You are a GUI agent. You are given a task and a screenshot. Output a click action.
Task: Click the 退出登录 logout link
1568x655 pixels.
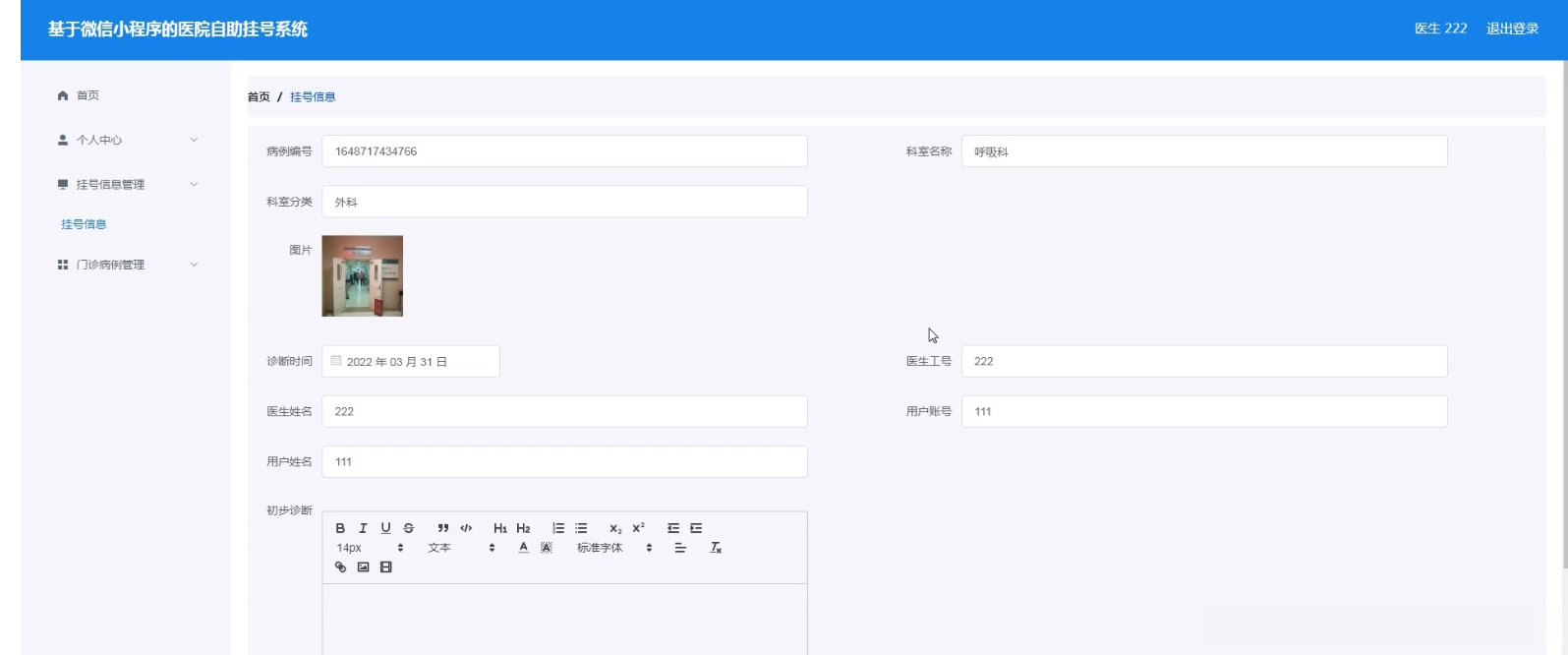[x=1512, y=29]
